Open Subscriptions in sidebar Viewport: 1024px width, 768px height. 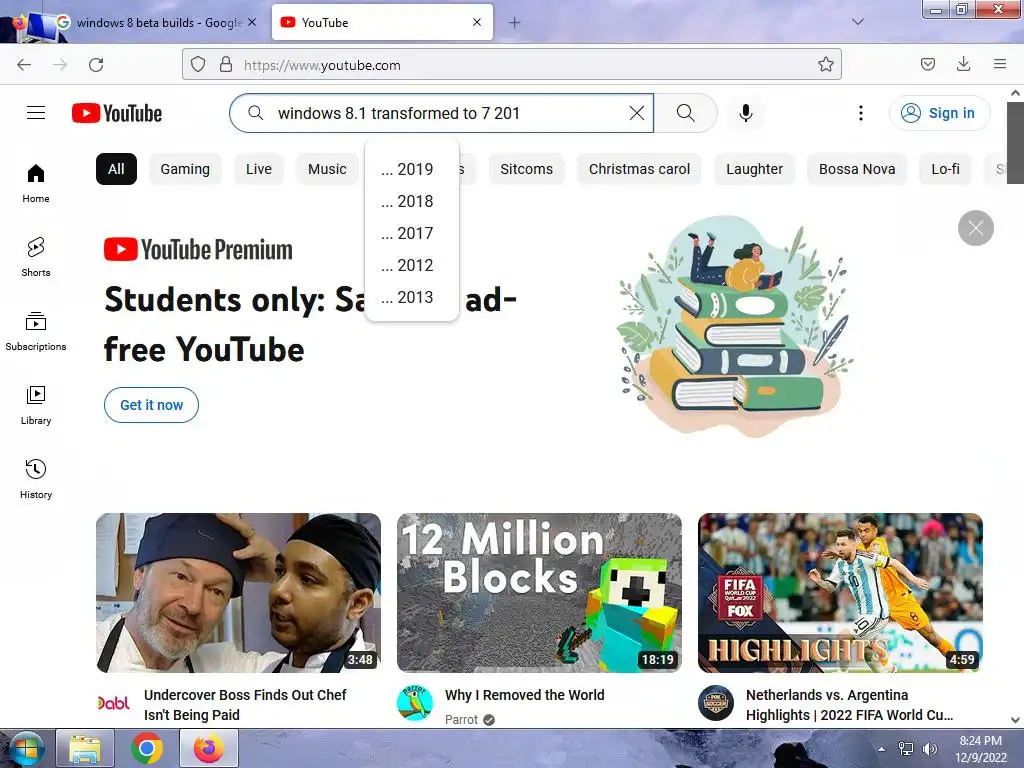pos(36,332)
